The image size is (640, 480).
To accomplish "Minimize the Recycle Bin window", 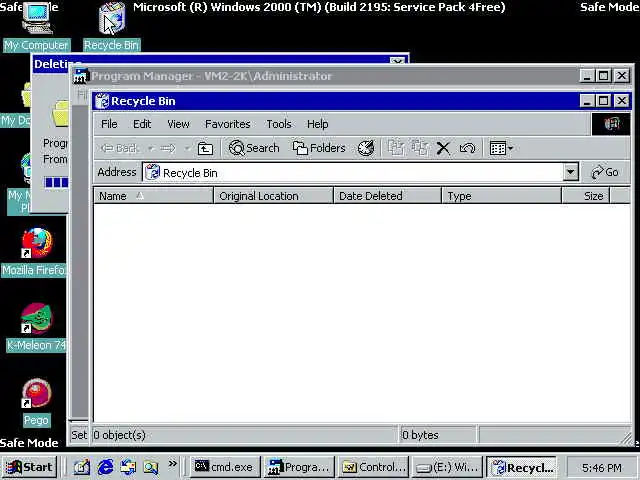I will pyautogui.click(x=587, y=101).
